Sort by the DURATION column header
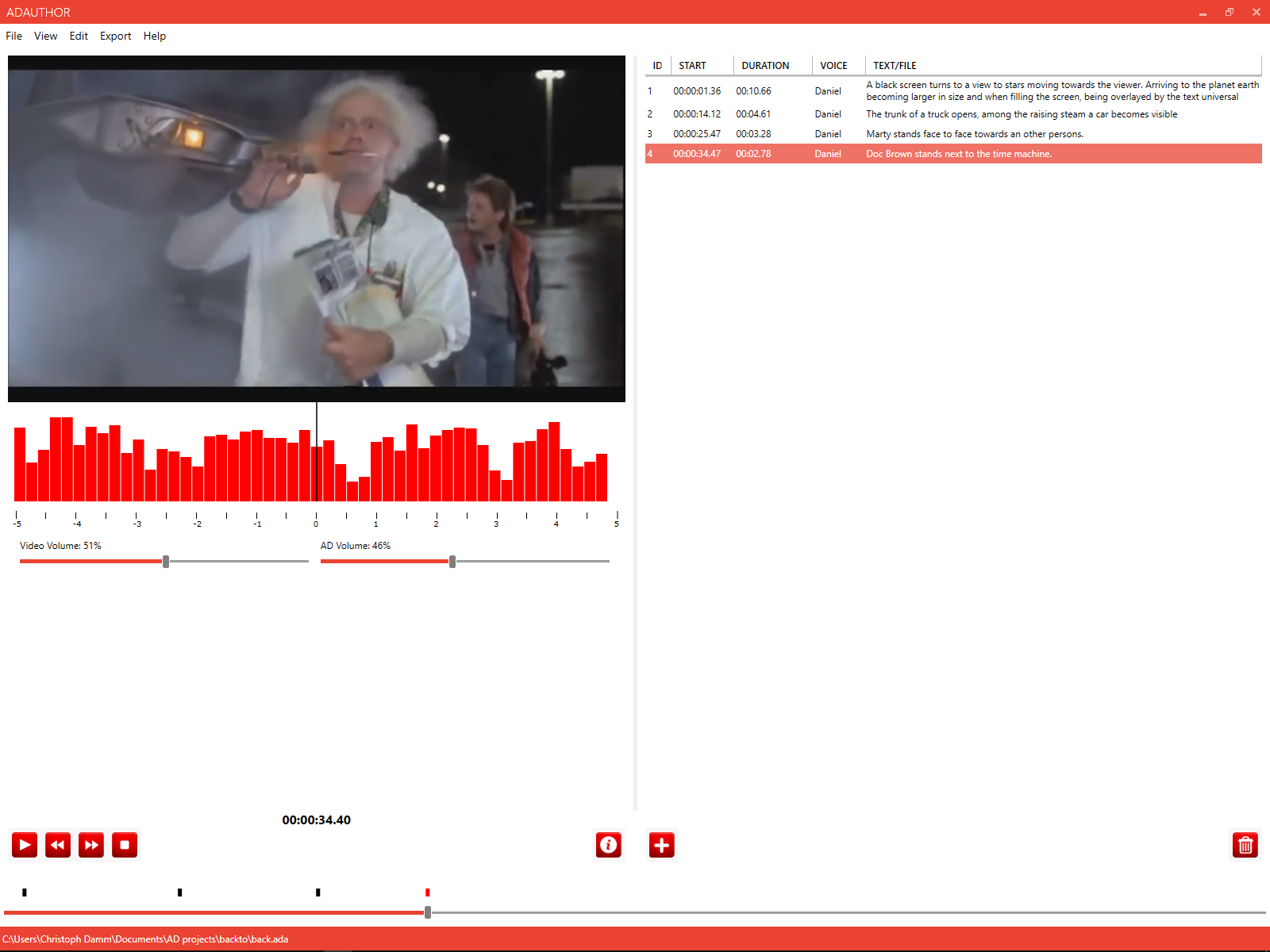 (x=773, y=66)
